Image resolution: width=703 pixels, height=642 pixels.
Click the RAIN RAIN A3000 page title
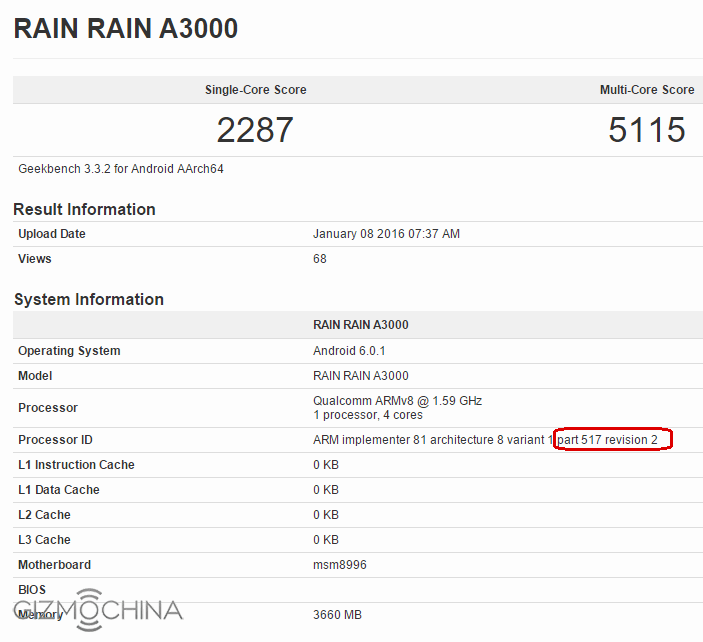tap(126, 29)
